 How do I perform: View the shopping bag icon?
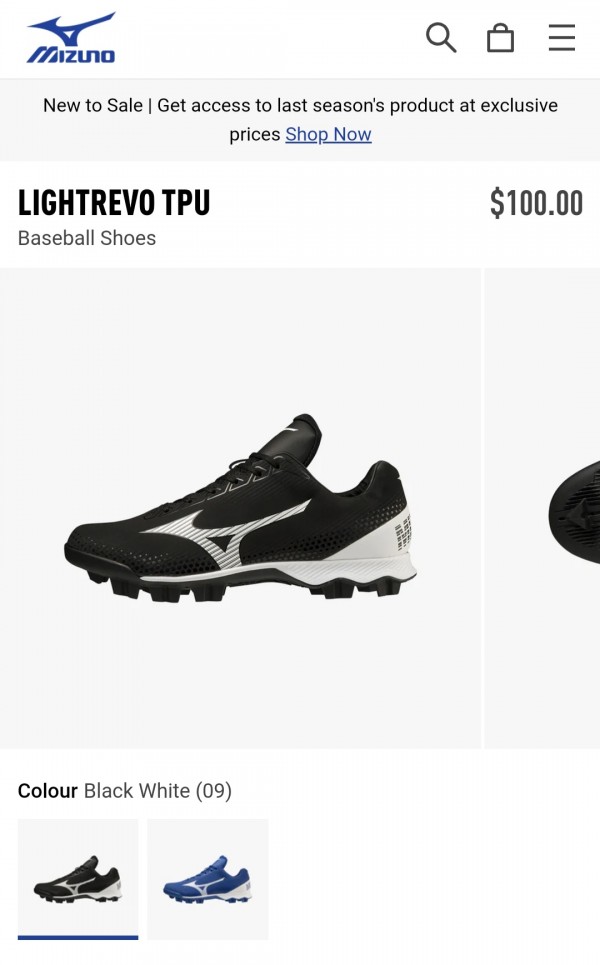click(x=500, y=38)
